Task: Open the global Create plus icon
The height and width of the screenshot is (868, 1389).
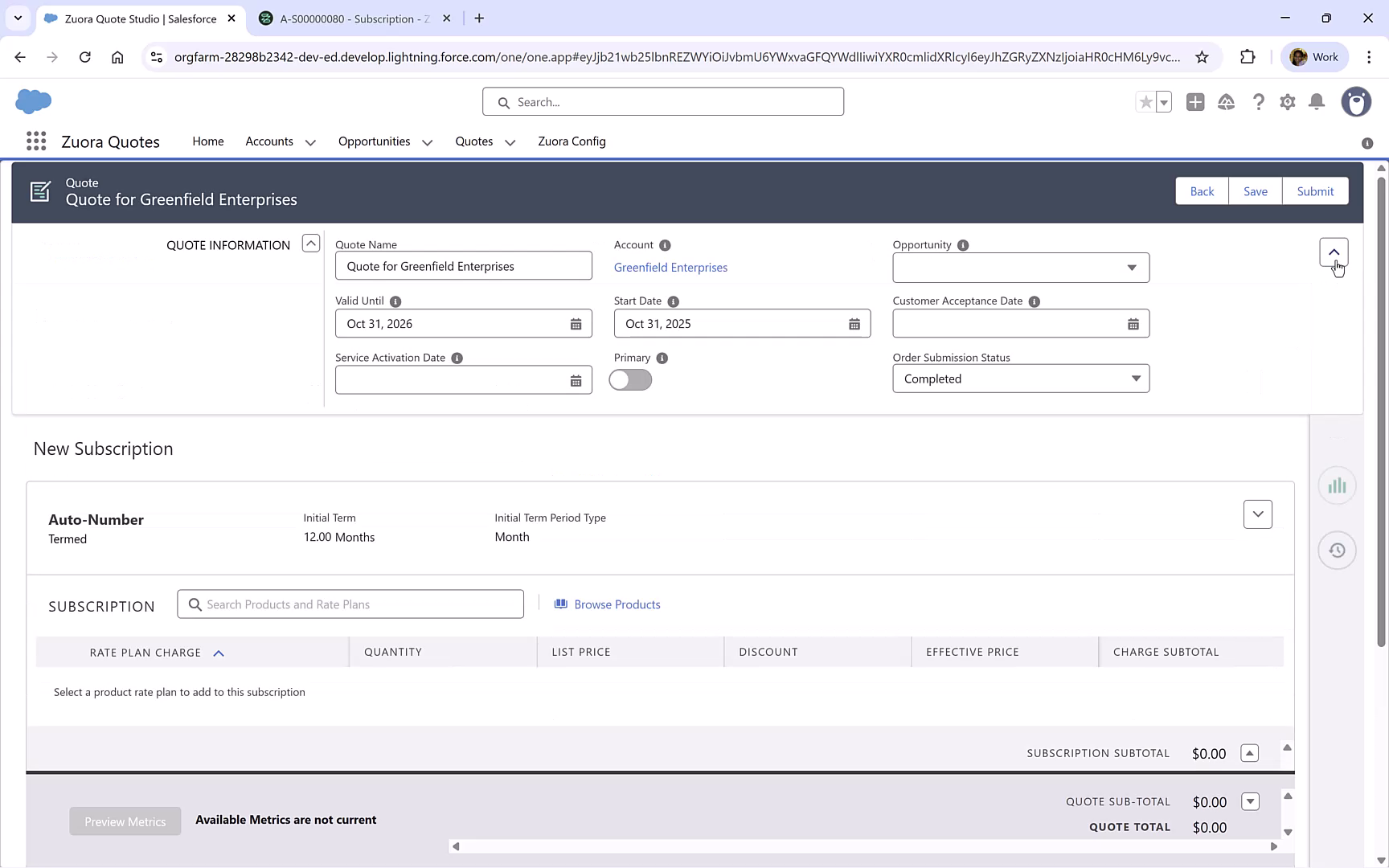Action: (x=1195, y=102)
